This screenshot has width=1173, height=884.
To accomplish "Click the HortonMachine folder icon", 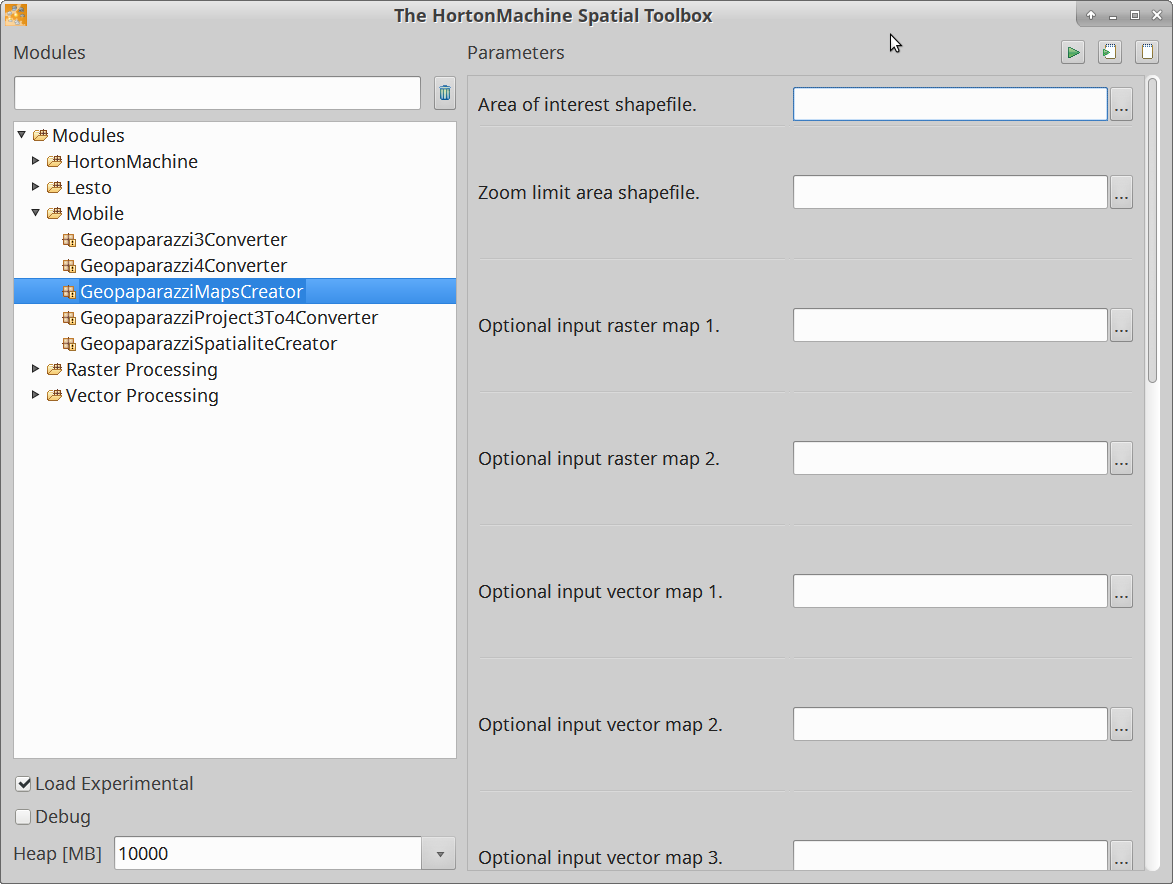I will tap(55, 162).
